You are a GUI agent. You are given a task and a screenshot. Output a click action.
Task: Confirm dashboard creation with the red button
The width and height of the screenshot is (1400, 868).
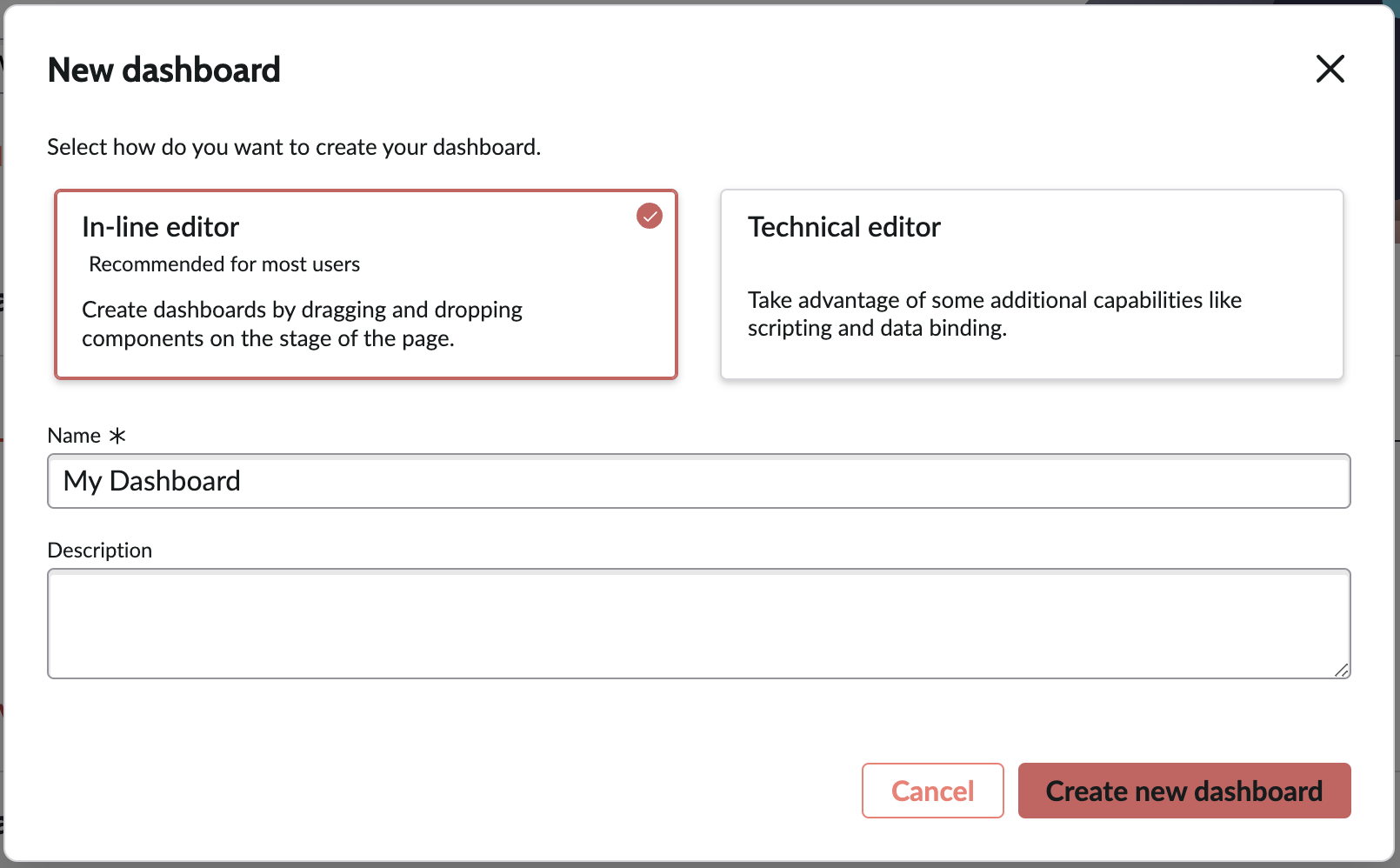point(1183,791)
